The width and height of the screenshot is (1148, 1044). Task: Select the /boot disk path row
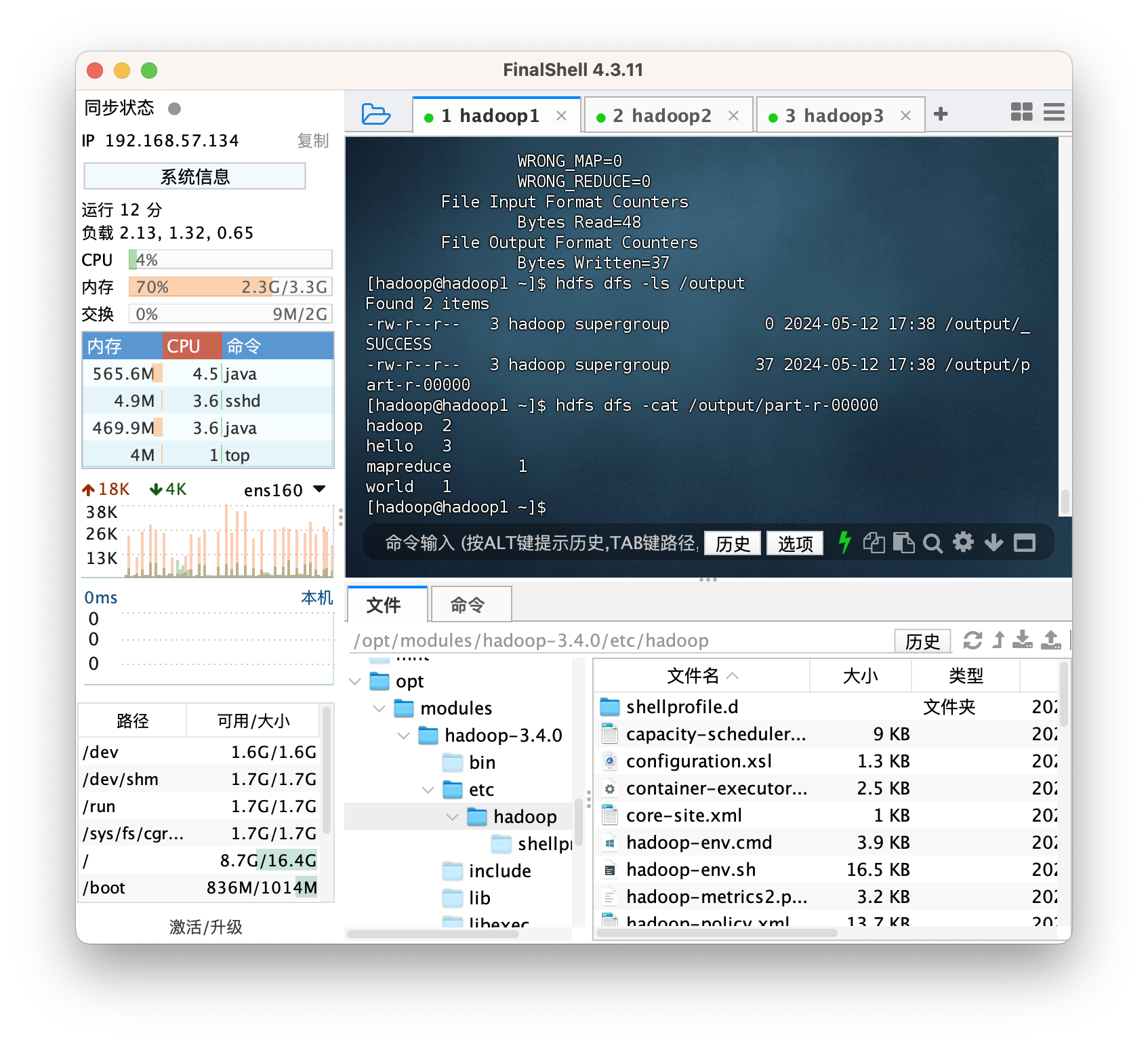click(x=200, y=887)
